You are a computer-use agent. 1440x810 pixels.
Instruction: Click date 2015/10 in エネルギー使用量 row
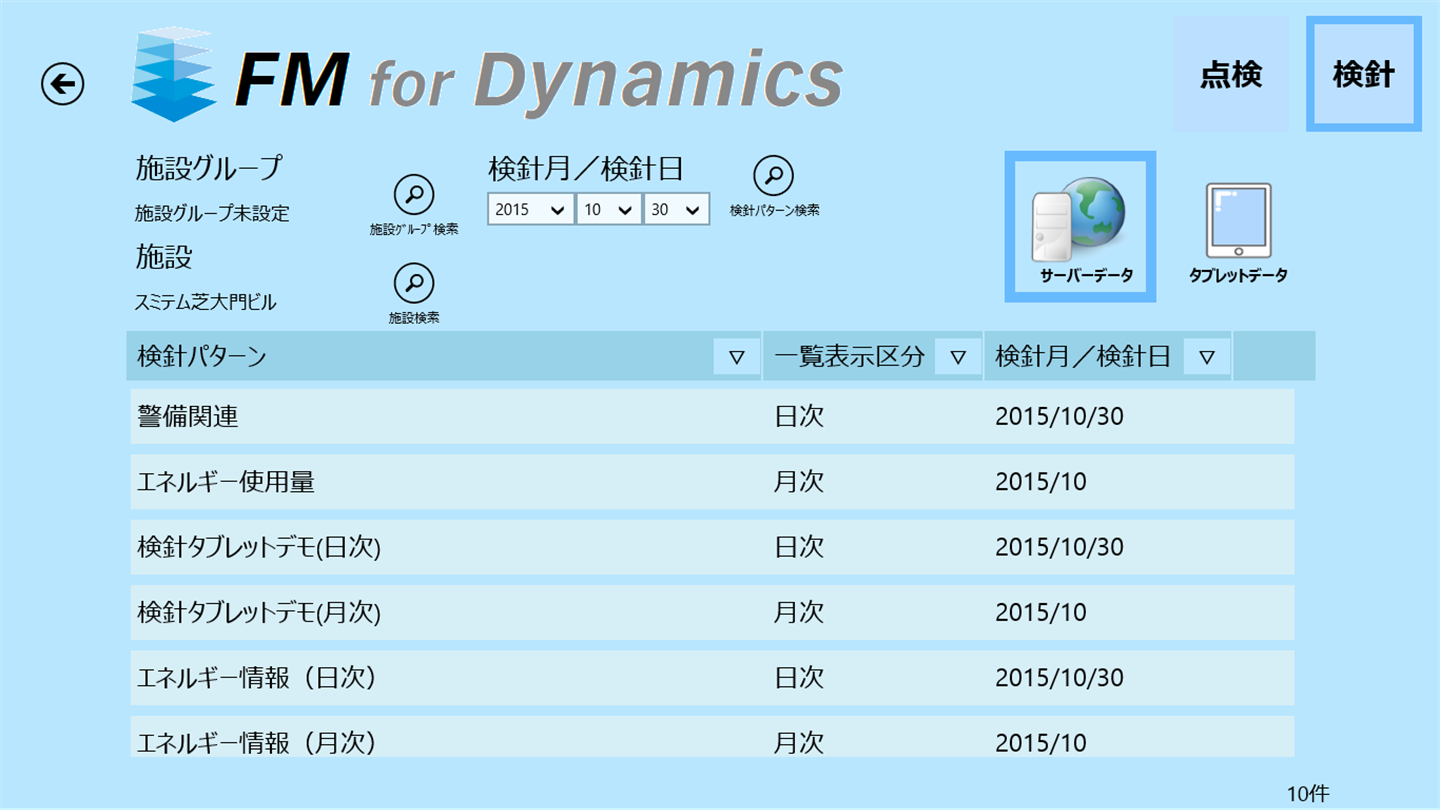[x=1041, y=482]
